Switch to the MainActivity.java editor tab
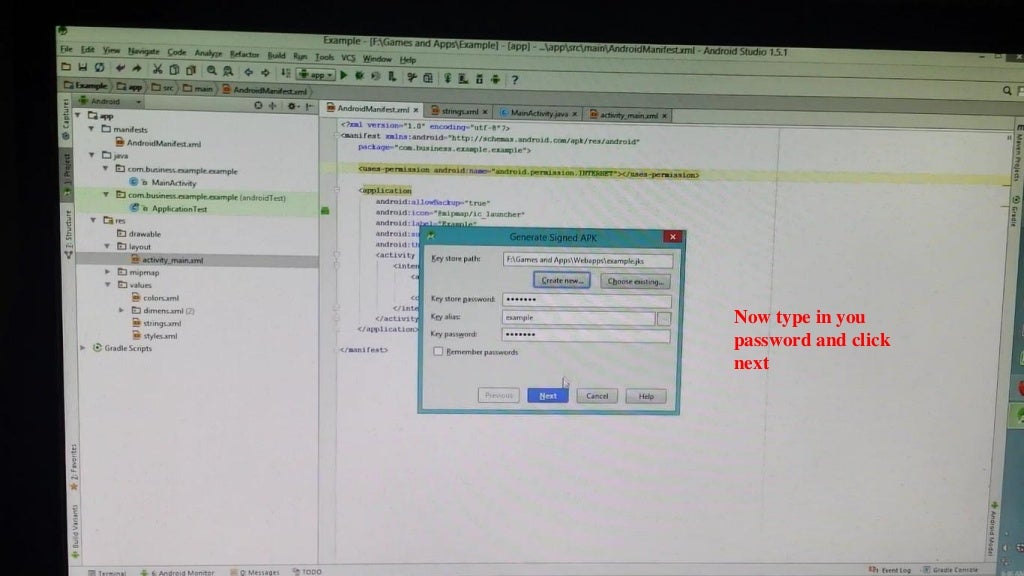The width and height of the screenshot is (1024, 576). tap(539, 114)
